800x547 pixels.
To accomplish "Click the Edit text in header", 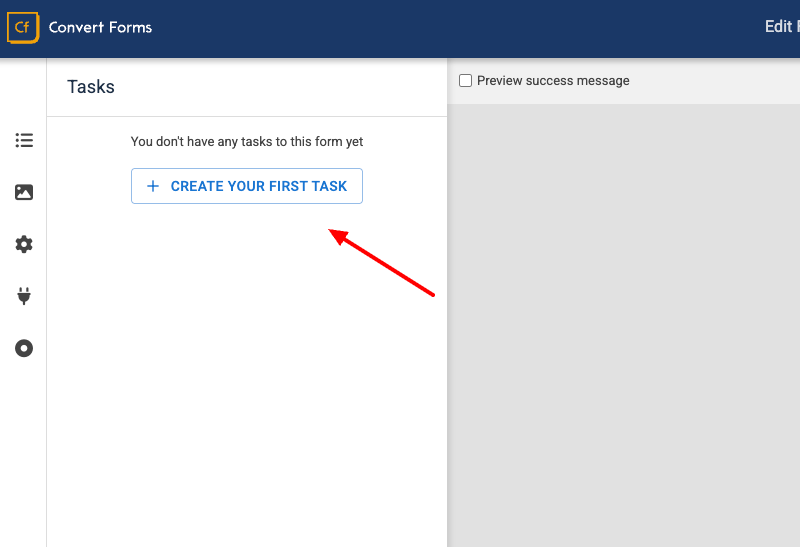I will (x=778, y=27).
